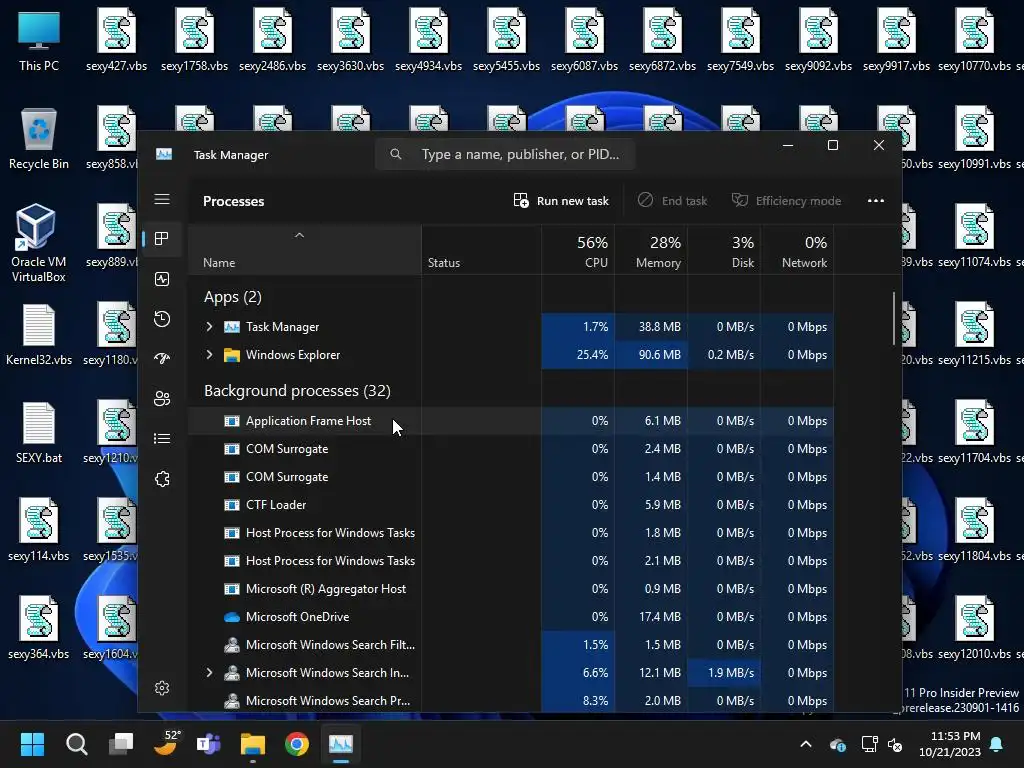This screenshot has width=1024, height=768.
Task: Select SEXY.bat file on desktop
Action: pyautogui.click(x=39, y=433)
